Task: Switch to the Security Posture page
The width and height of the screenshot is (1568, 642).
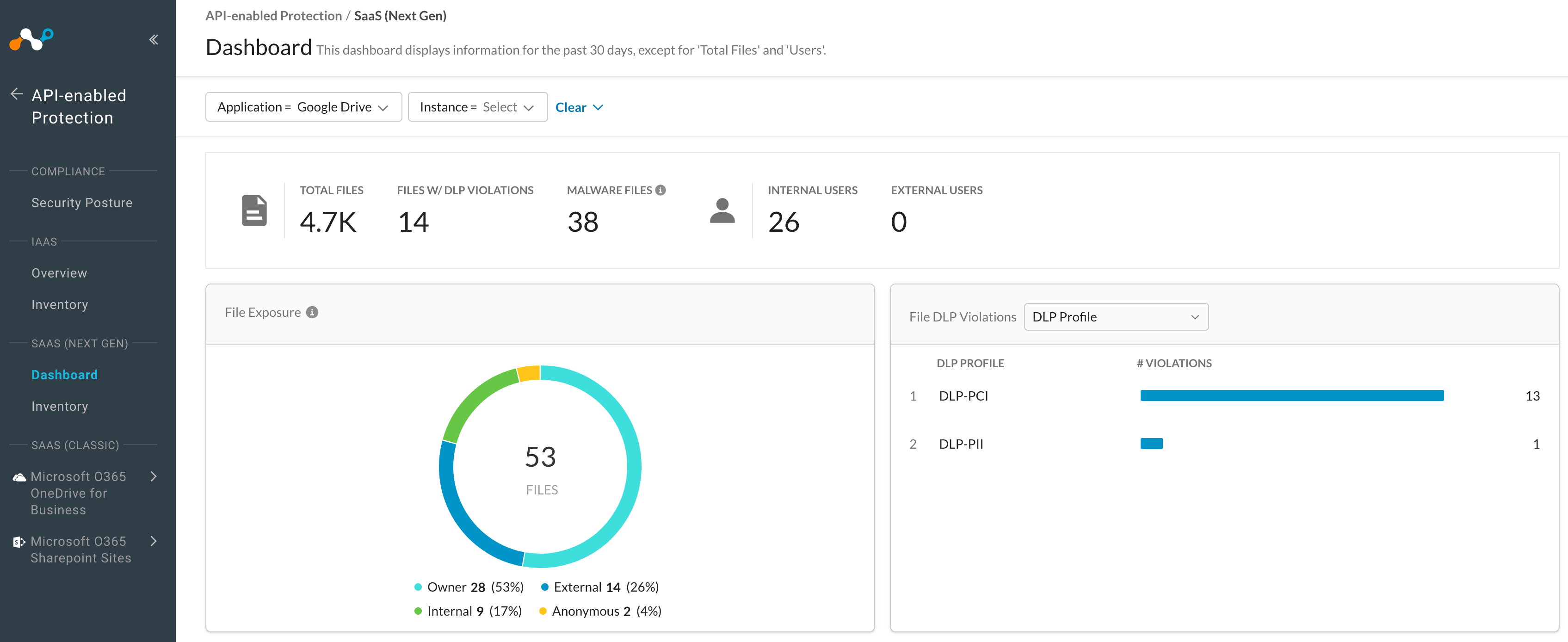Action: [x=81, y=202]
